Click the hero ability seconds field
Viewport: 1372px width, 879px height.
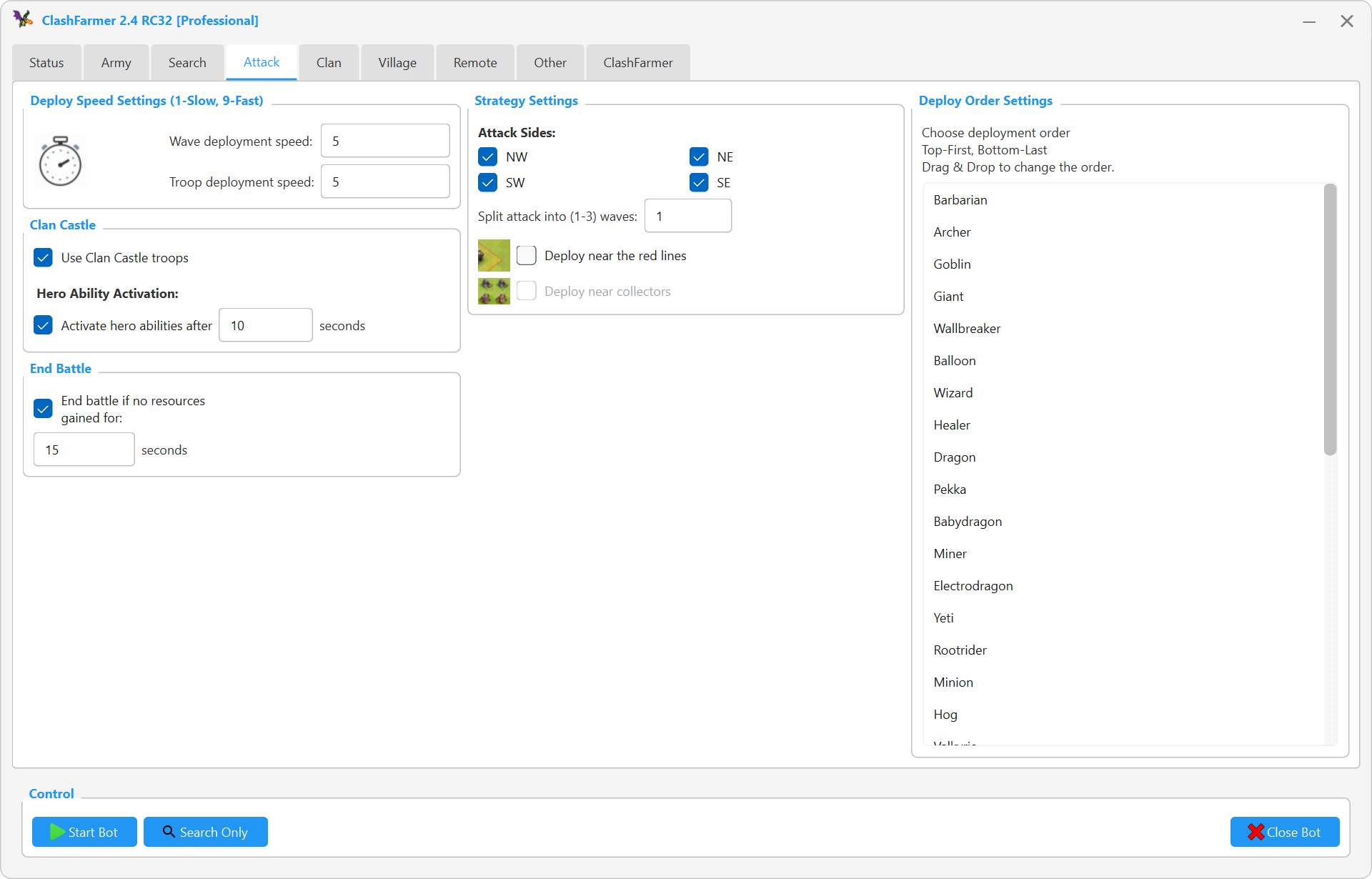pyautogui.click(x=266, y=325)
